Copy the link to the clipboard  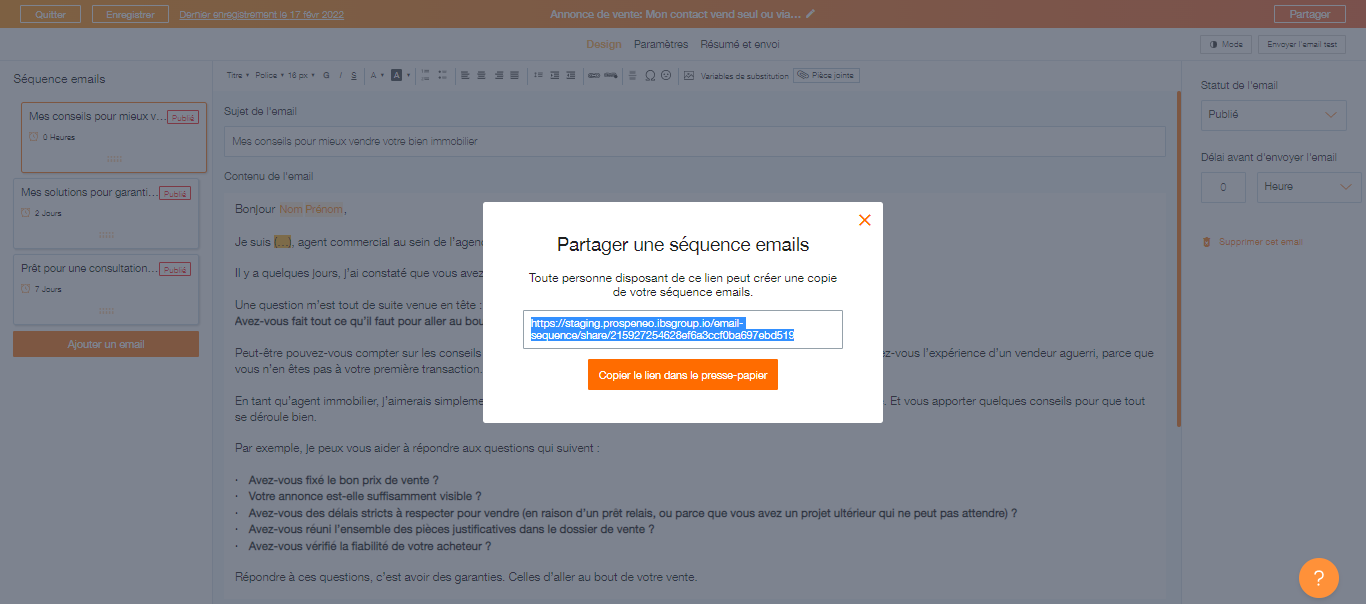683,375
